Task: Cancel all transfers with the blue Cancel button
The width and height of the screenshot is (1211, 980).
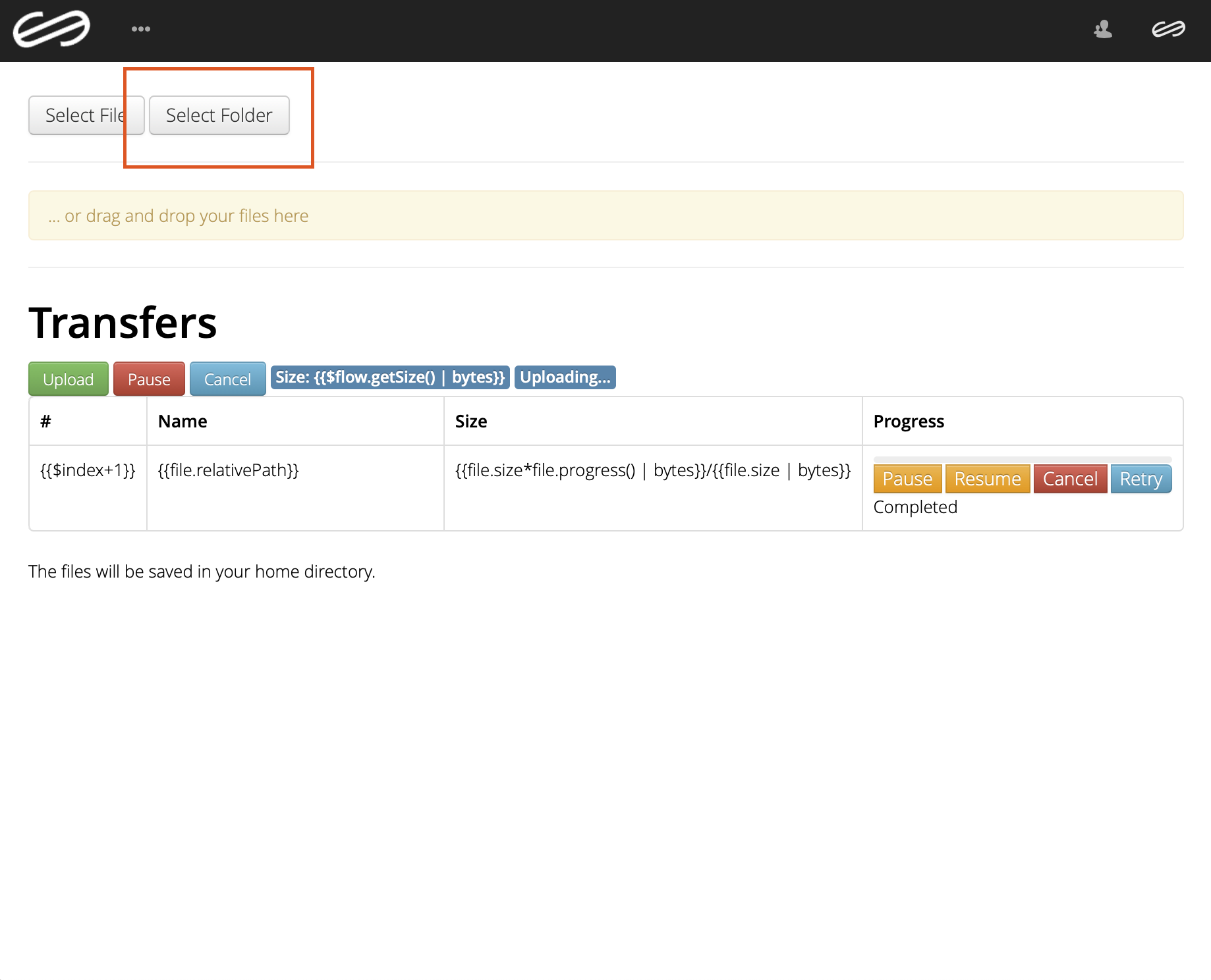Action: click(227, 379)
